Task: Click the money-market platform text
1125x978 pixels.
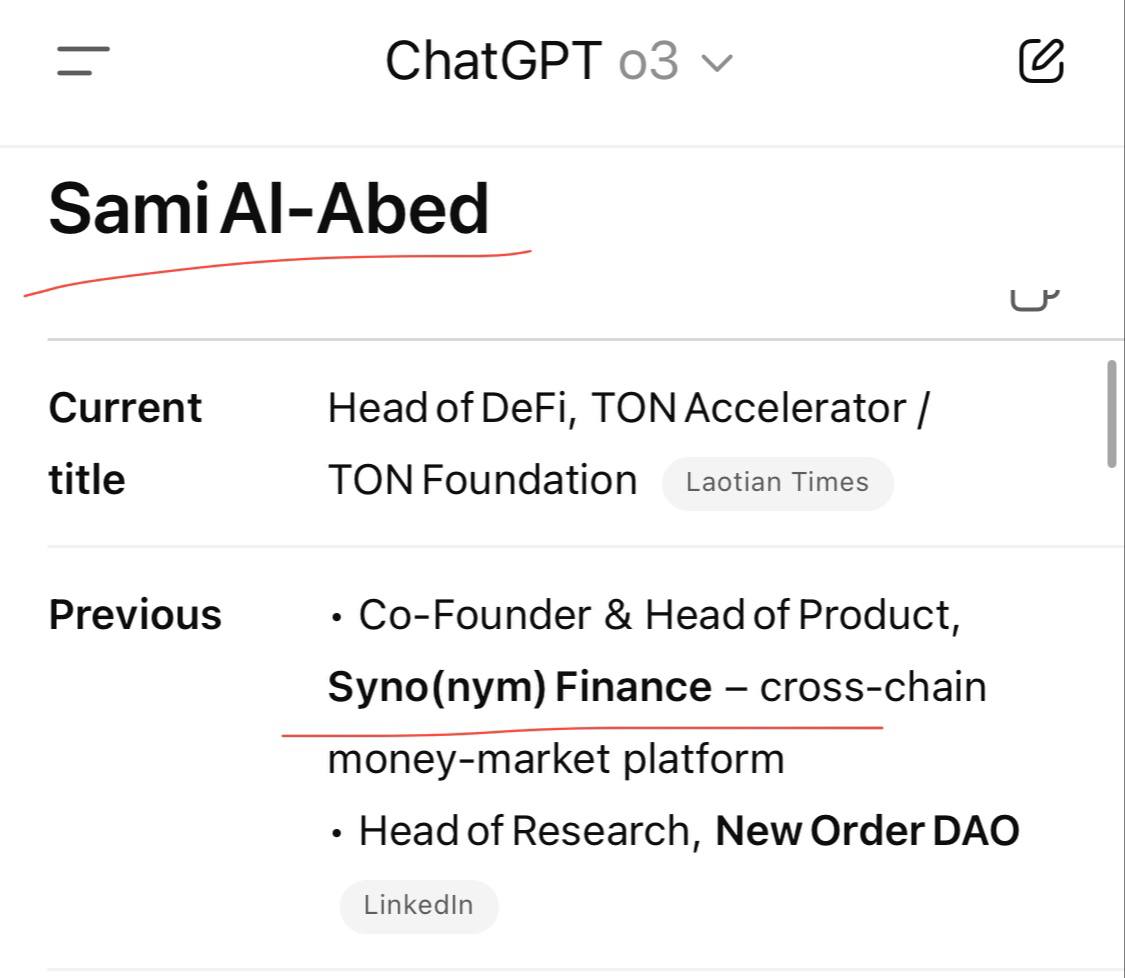Action: pyautogui.click(x=556, y=759)
